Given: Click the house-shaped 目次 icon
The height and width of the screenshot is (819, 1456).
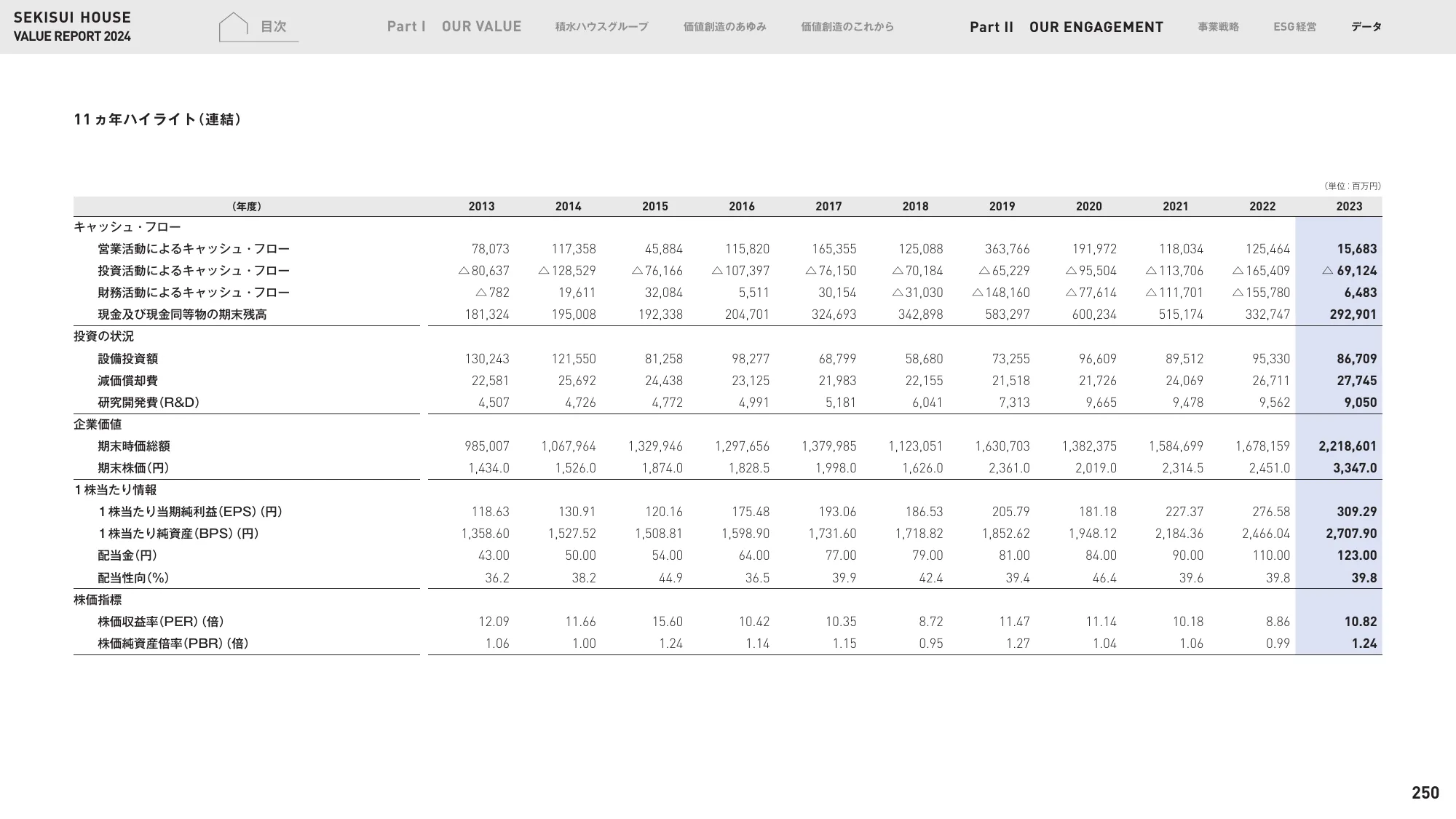Looking at the screenshot, I should click(234, 27).
